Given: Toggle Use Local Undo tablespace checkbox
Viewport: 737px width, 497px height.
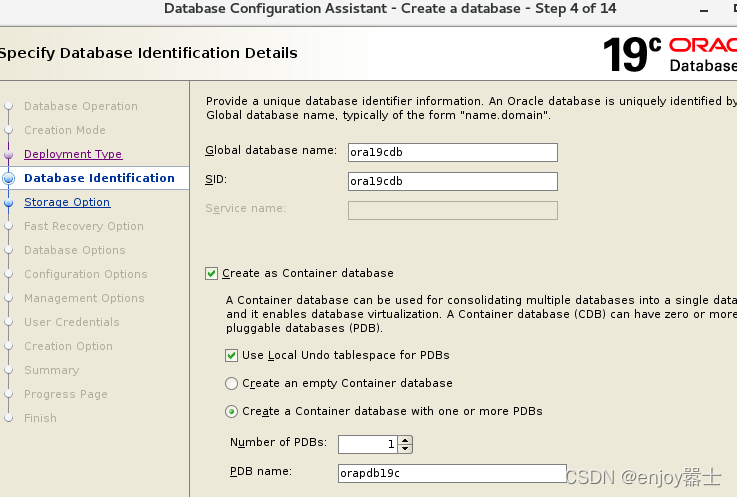Looking at the screenshot, I should [231, 355].
